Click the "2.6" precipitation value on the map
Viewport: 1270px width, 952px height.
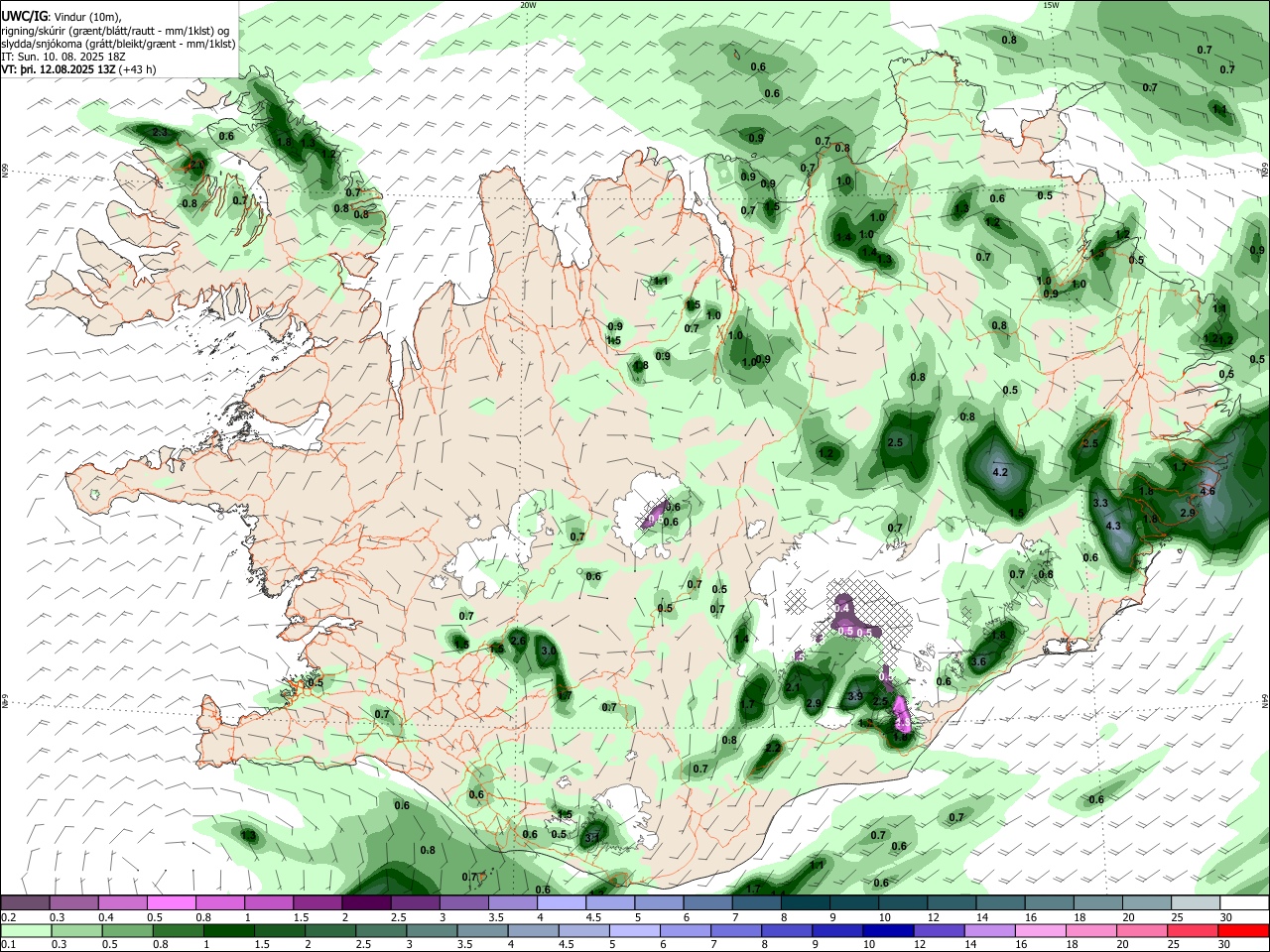[518, 642]
